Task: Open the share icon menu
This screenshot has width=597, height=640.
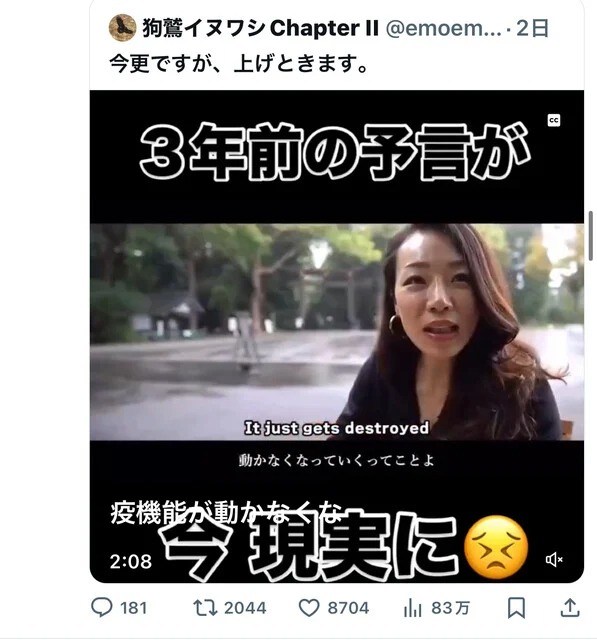Action: (570, 608)
